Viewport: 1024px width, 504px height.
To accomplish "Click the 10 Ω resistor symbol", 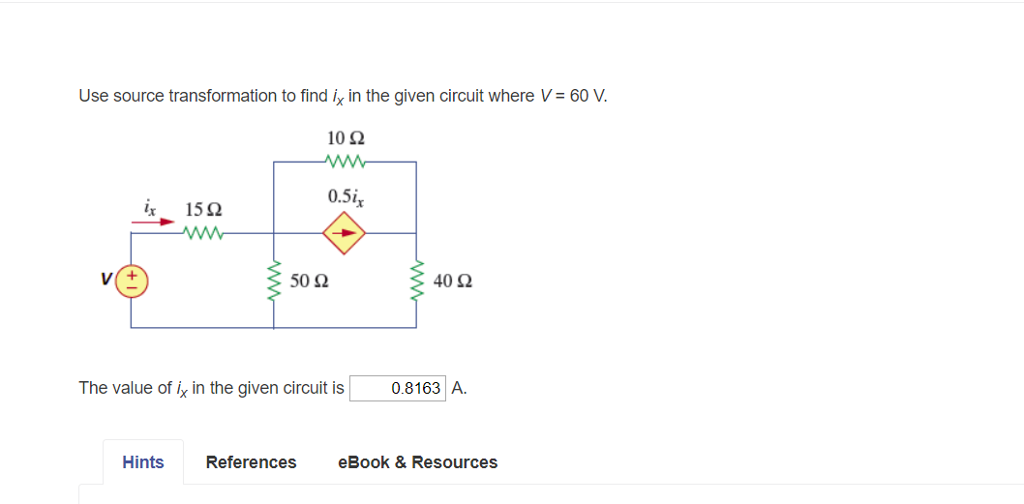I will (346, 161).
